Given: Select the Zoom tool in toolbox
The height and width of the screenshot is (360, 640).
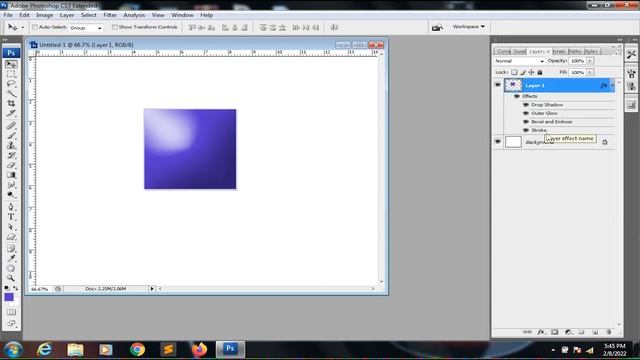Looking at the screenshot, I should coord(11,278).
